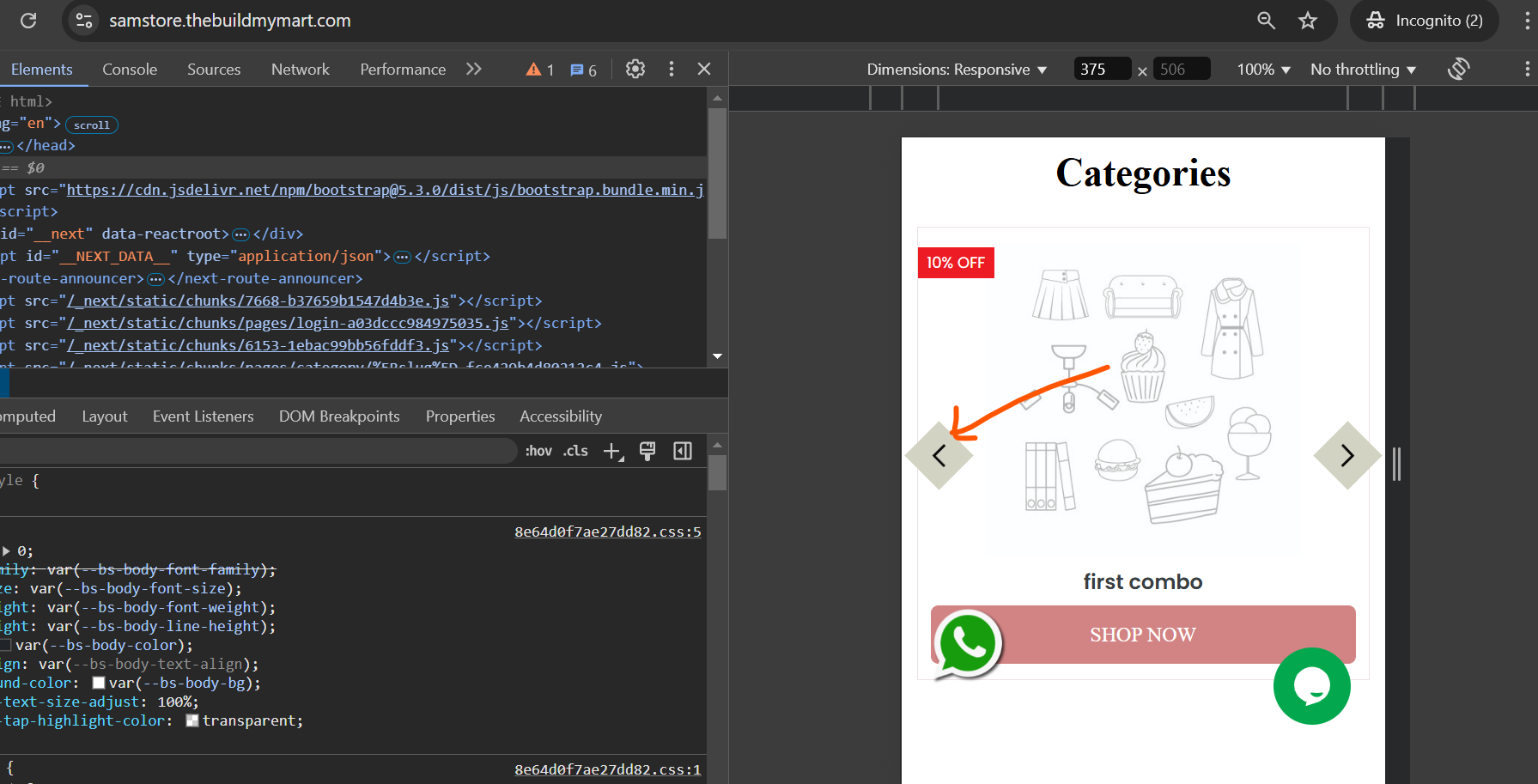The width and height of the screenshot is (1538, 784).
Task: Open DevTools customize three-dot menu
Action: click(x=672, y=69)
